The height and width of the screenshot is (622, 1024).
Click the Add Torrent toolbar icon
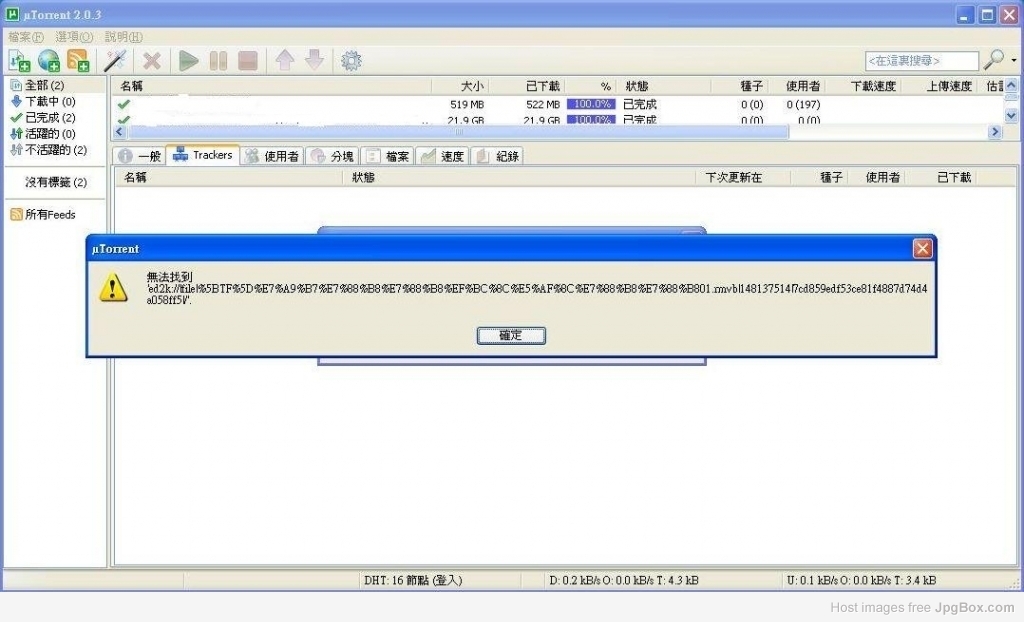click(20, 61)
